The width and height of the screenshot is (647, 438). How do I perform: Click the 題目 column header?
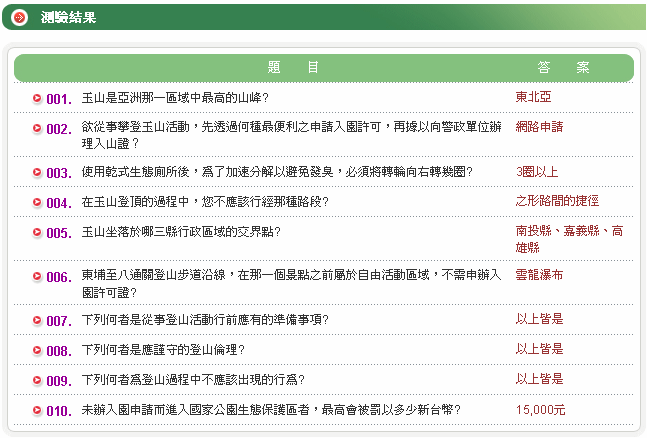point(294,68)
